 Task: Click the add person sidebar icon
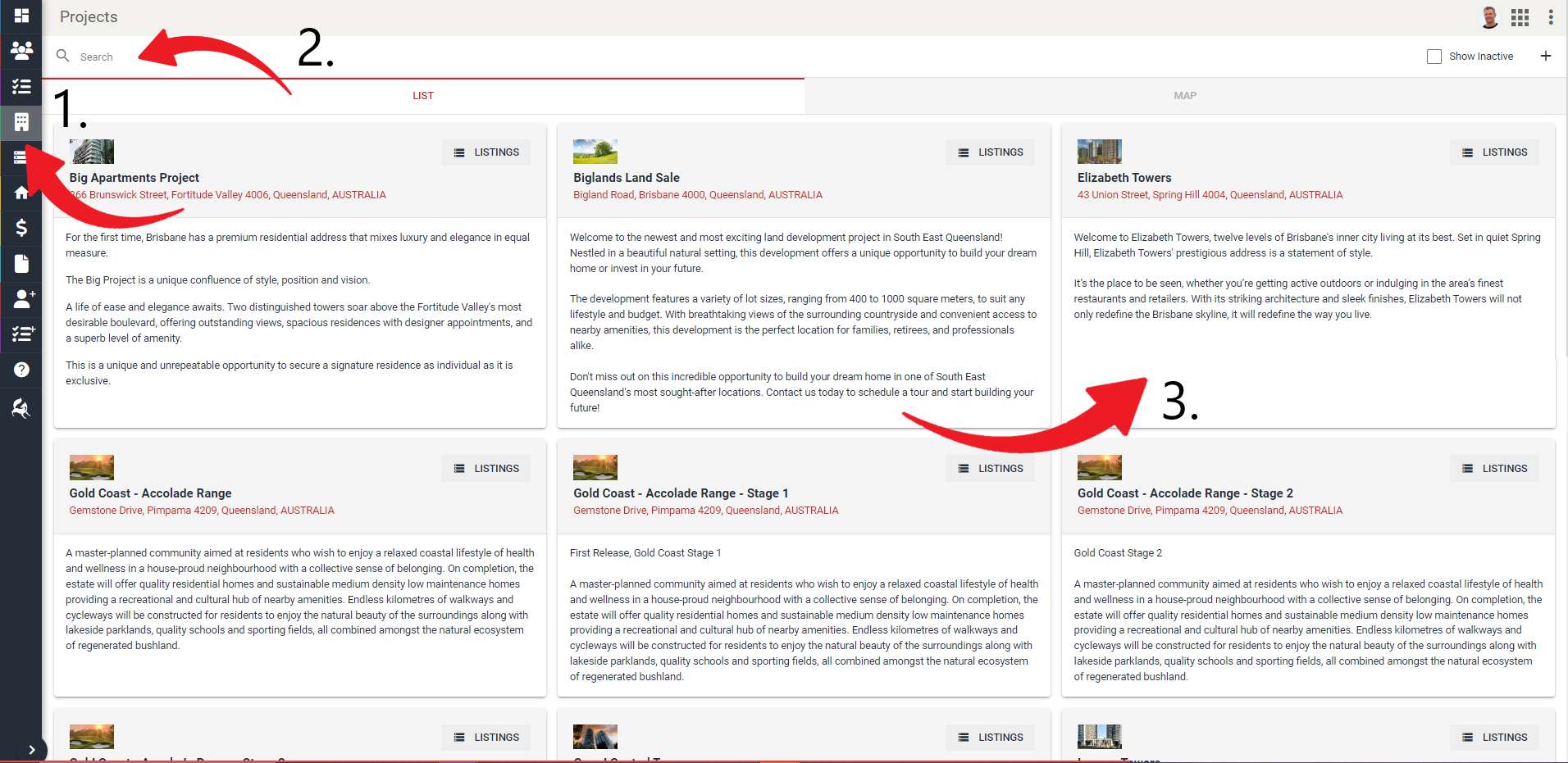point(23,298)
